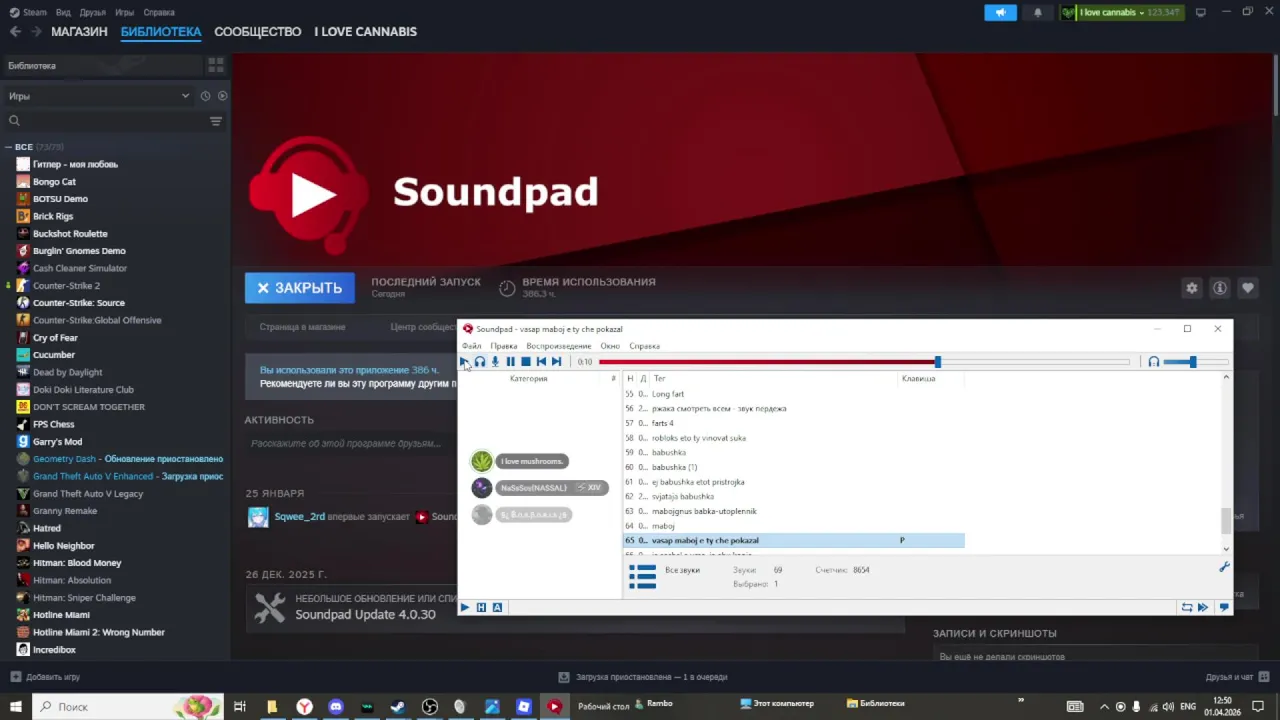
Task: Click the speech bubble icon in Soundpad's bottom bar
Action: click(x=1223, y=607)
